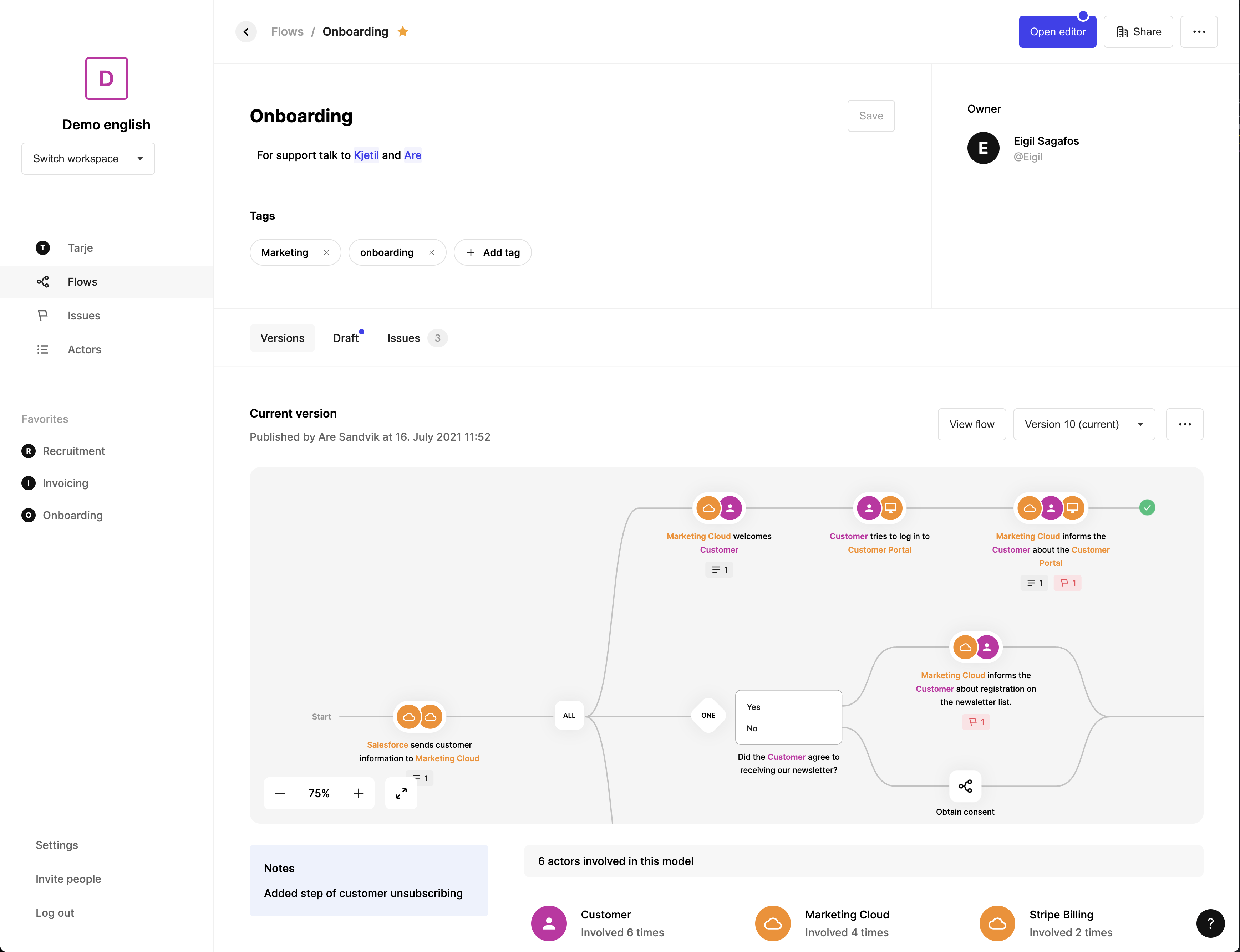Click the Open editor button
The width and height of the screenshot is (1240, 952).
point(1057,31)
